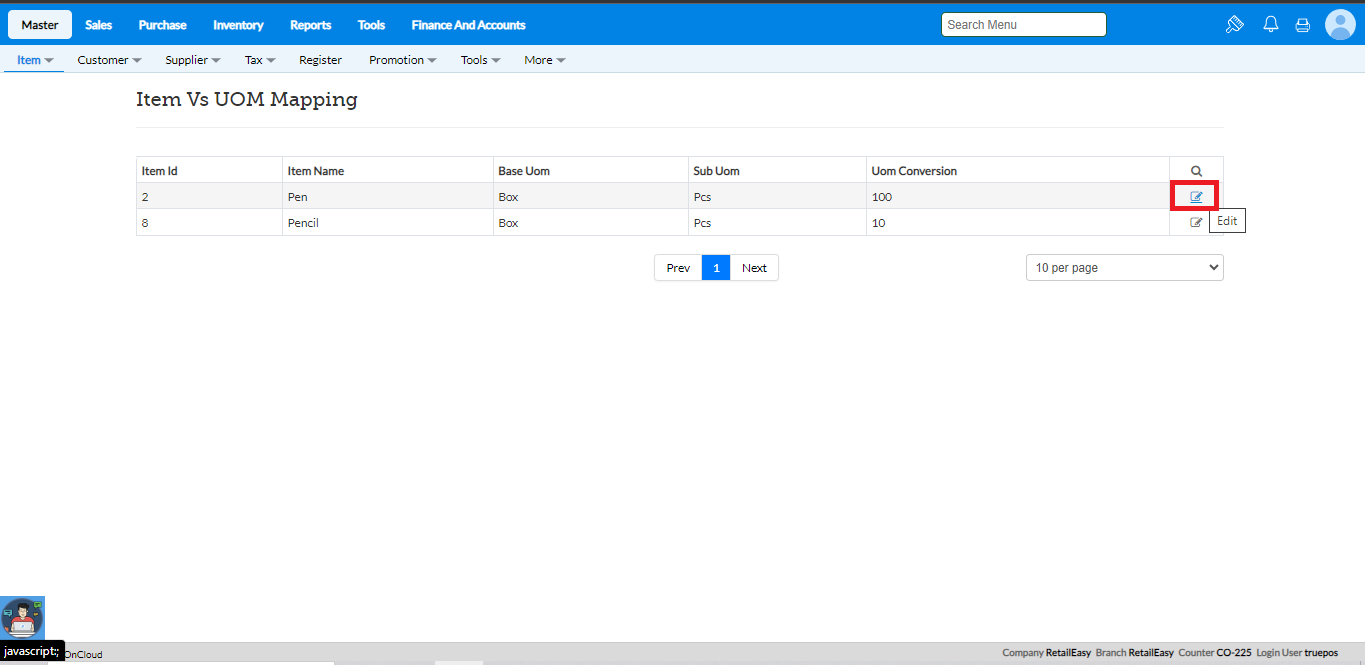Screen dimensions: 1365x665
Task: Open the support chat assistant icon
Action: [x=22, y=618]
